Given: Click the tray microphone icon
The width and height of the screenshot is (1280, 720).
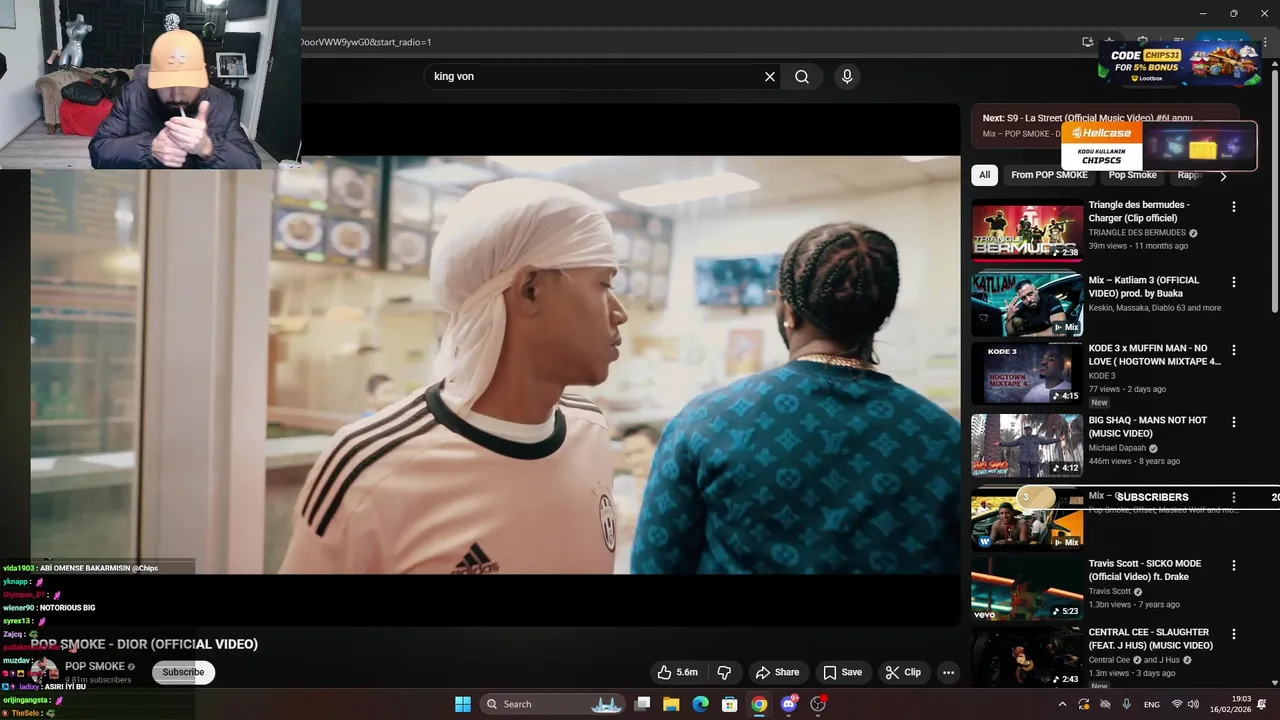Looking at the screenshot, I should (x=1127, y=704).
